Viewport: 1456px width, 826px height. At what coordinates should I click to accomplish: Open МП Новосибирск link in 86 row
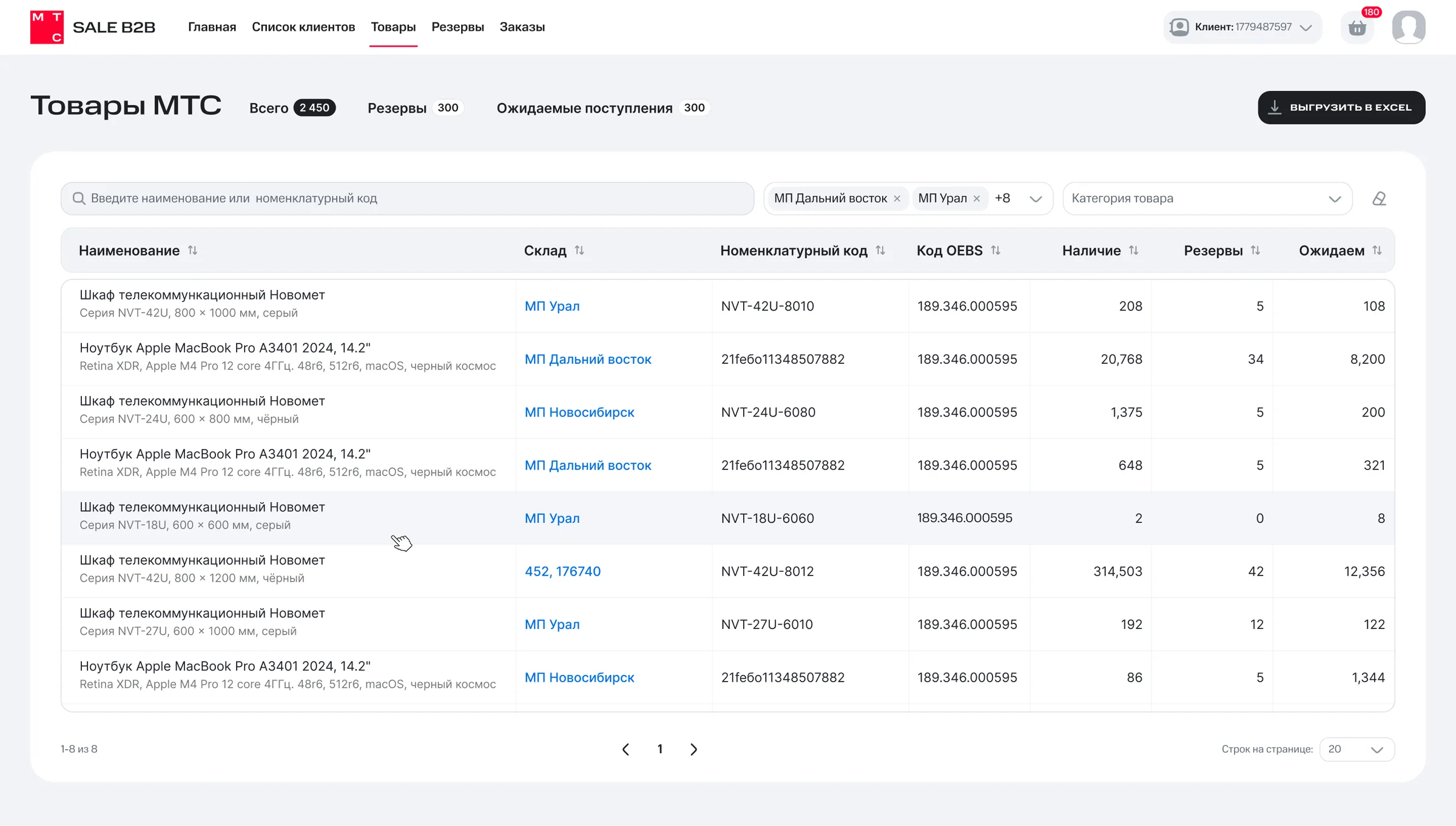click(x=579, y=677)
